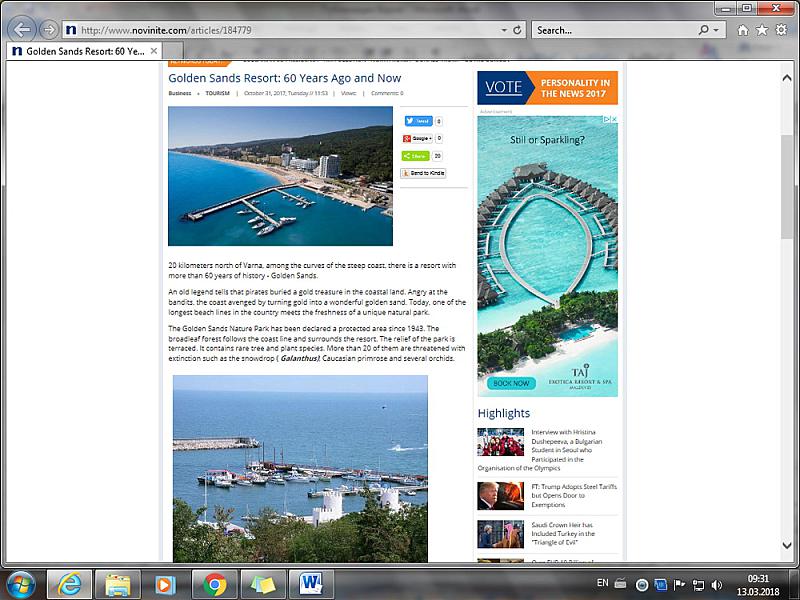The width and height of the screenshot is (800, 600).
Task: Click the Business category link
Action: tap(180, 93)
